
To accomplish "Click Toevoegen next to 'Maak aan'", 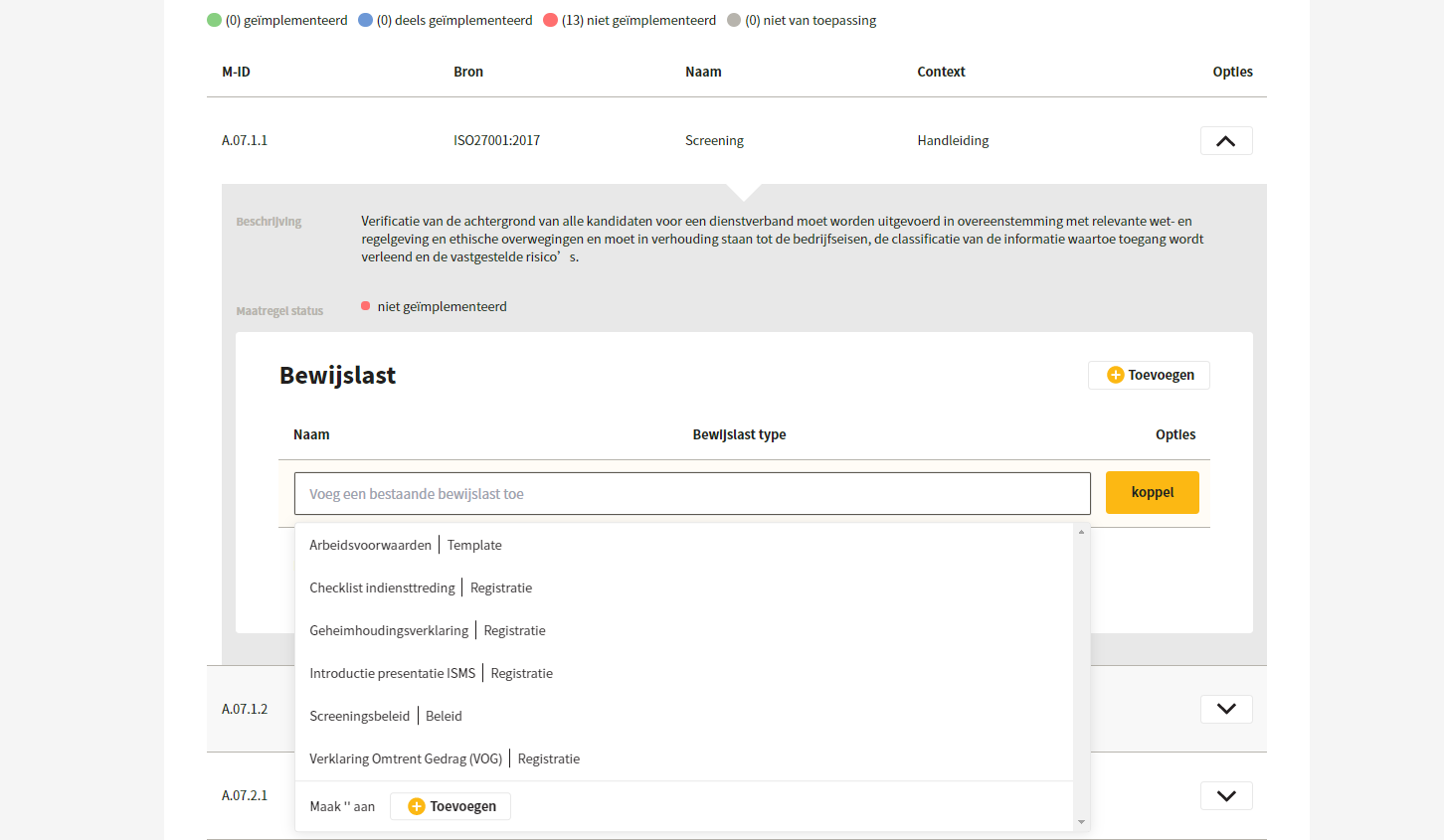I will [451, 806].
